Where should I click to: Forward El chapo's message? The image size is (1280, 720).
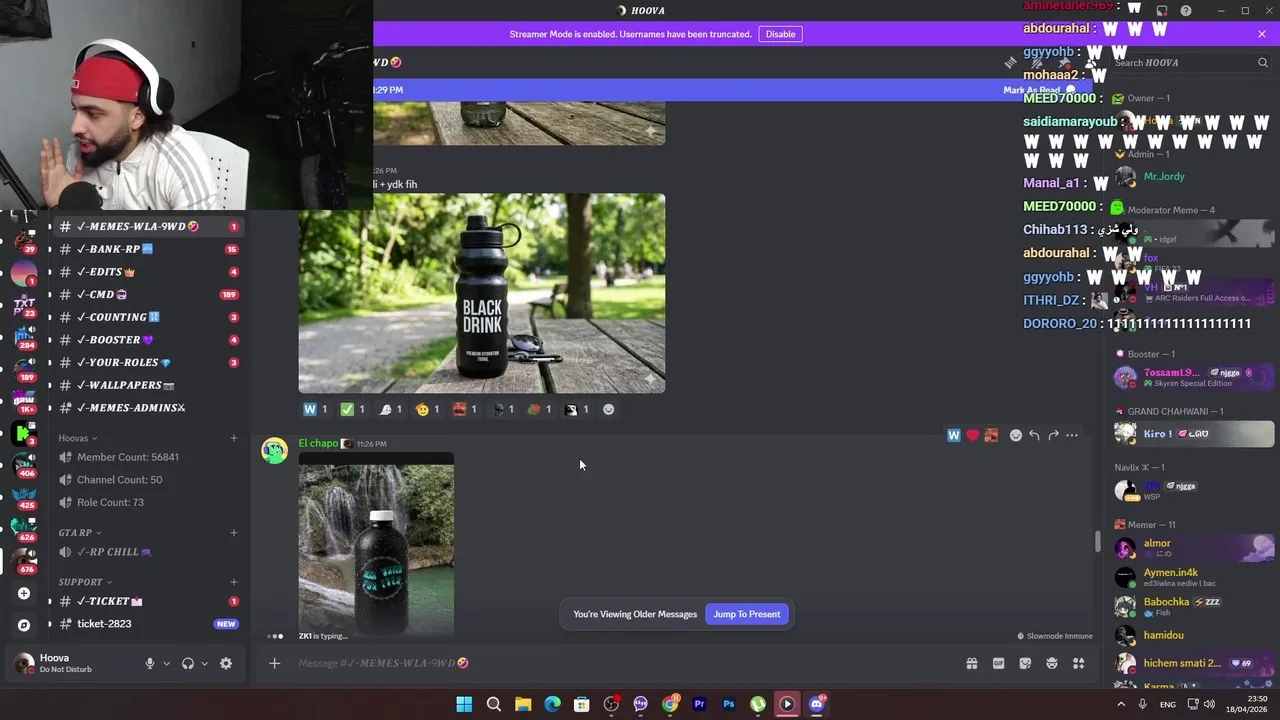[1053, 435]
